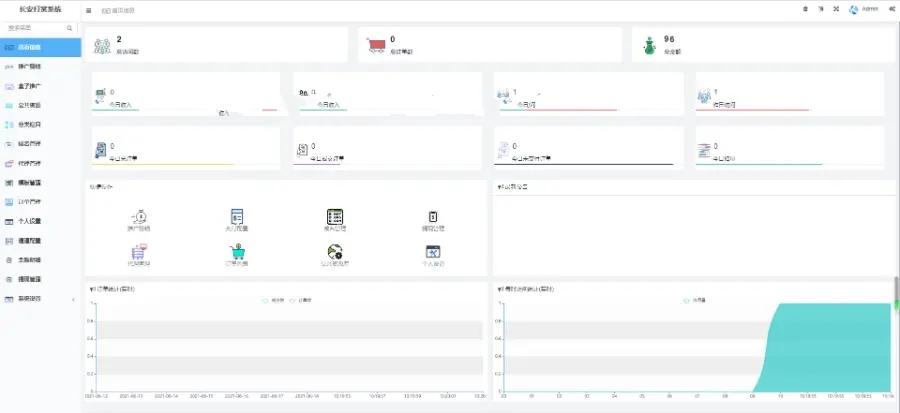Open the globe with gear shortcut icon

[335, 252]
